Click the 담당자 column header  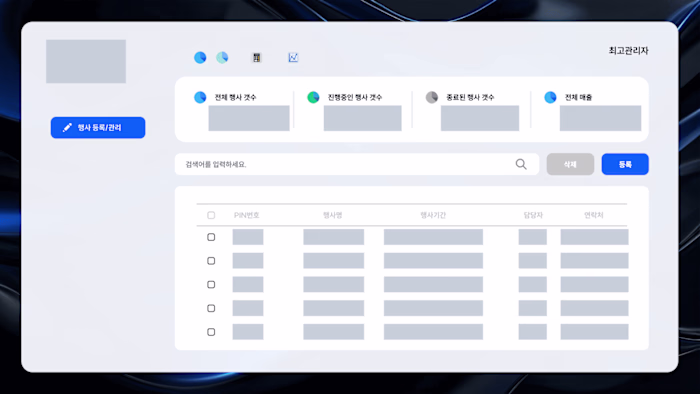point(533,215)
